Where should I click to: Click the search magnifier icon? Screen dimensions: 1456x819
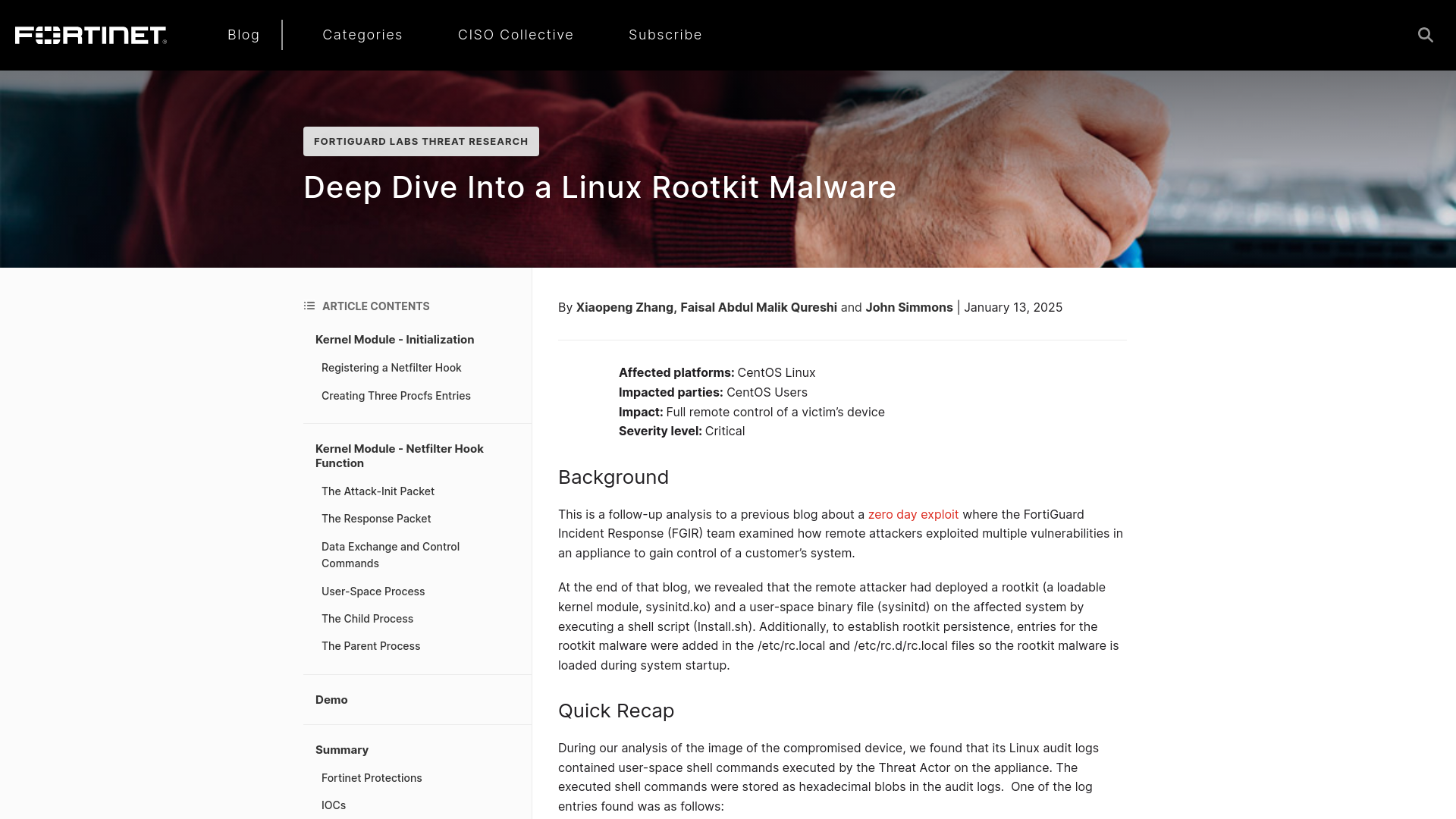1425,35
